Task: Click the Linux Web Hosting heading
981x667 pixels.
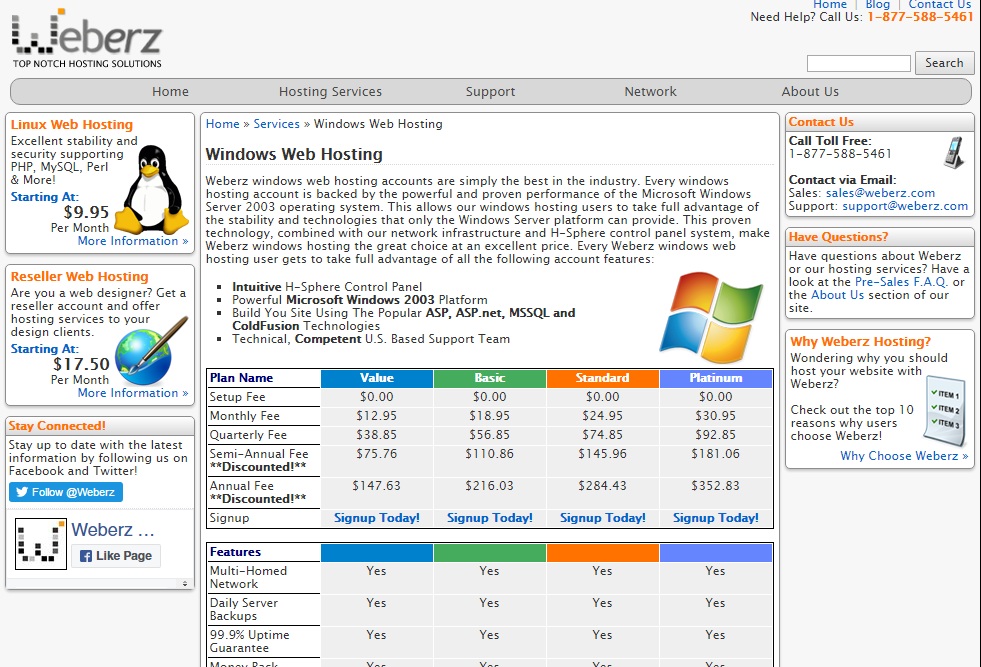Action: (72, 125)
